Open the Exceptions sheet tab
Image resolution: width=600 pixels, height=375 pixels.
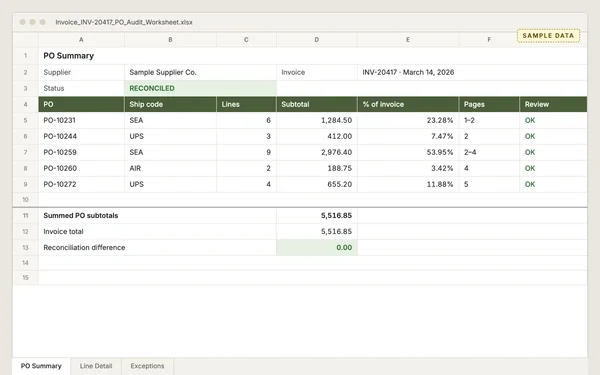coord(148,366)
